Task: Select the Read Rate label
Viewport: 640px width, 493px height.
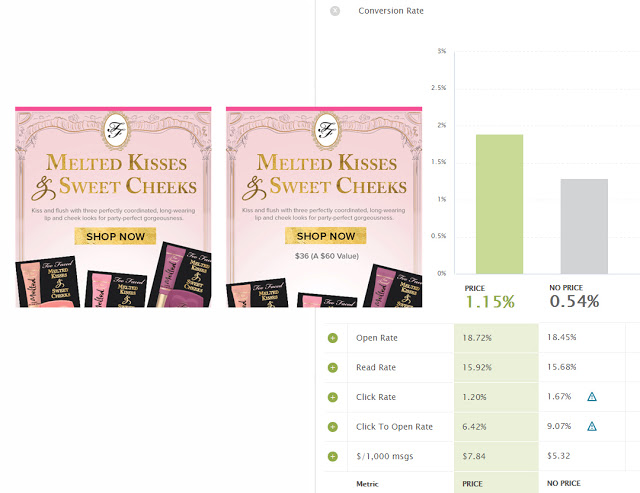Action: pos(376,367)
